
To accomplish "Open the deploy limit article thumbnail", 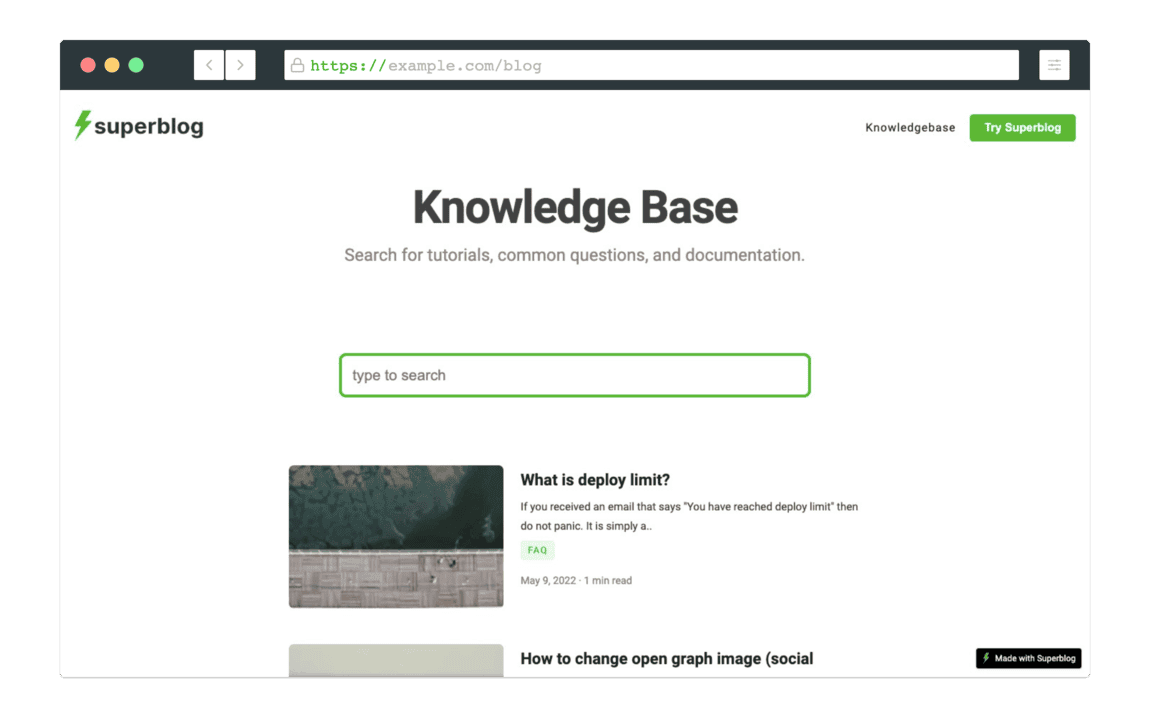I will (x=396, y=536).
